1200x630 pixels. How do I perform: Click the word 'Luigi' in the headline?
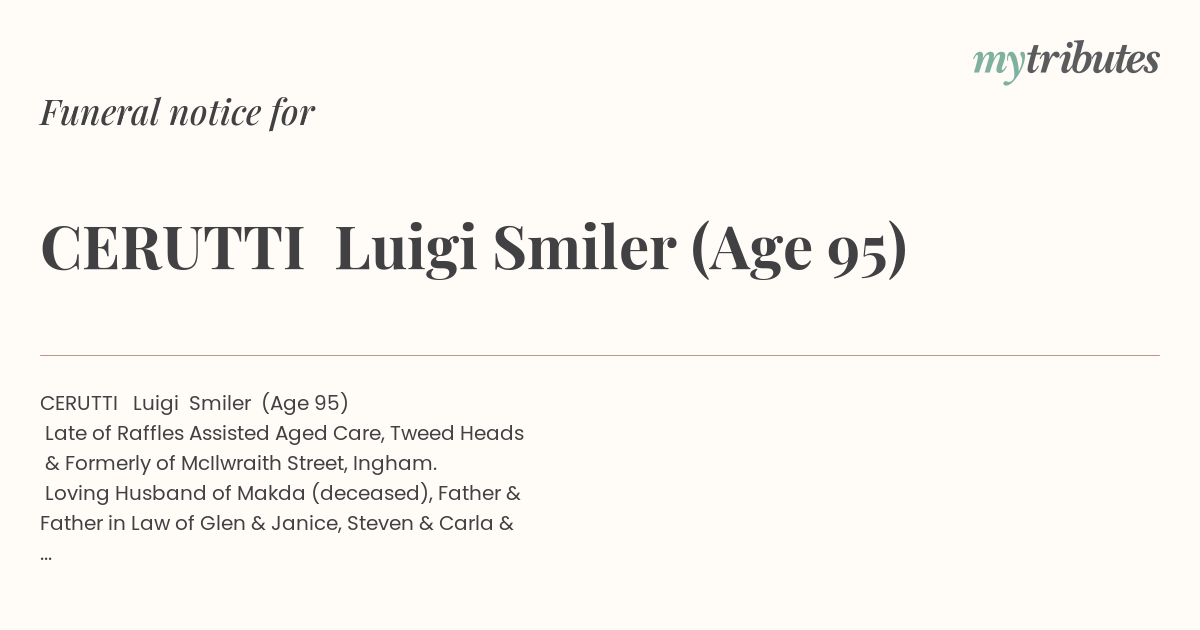click(407, 250)
